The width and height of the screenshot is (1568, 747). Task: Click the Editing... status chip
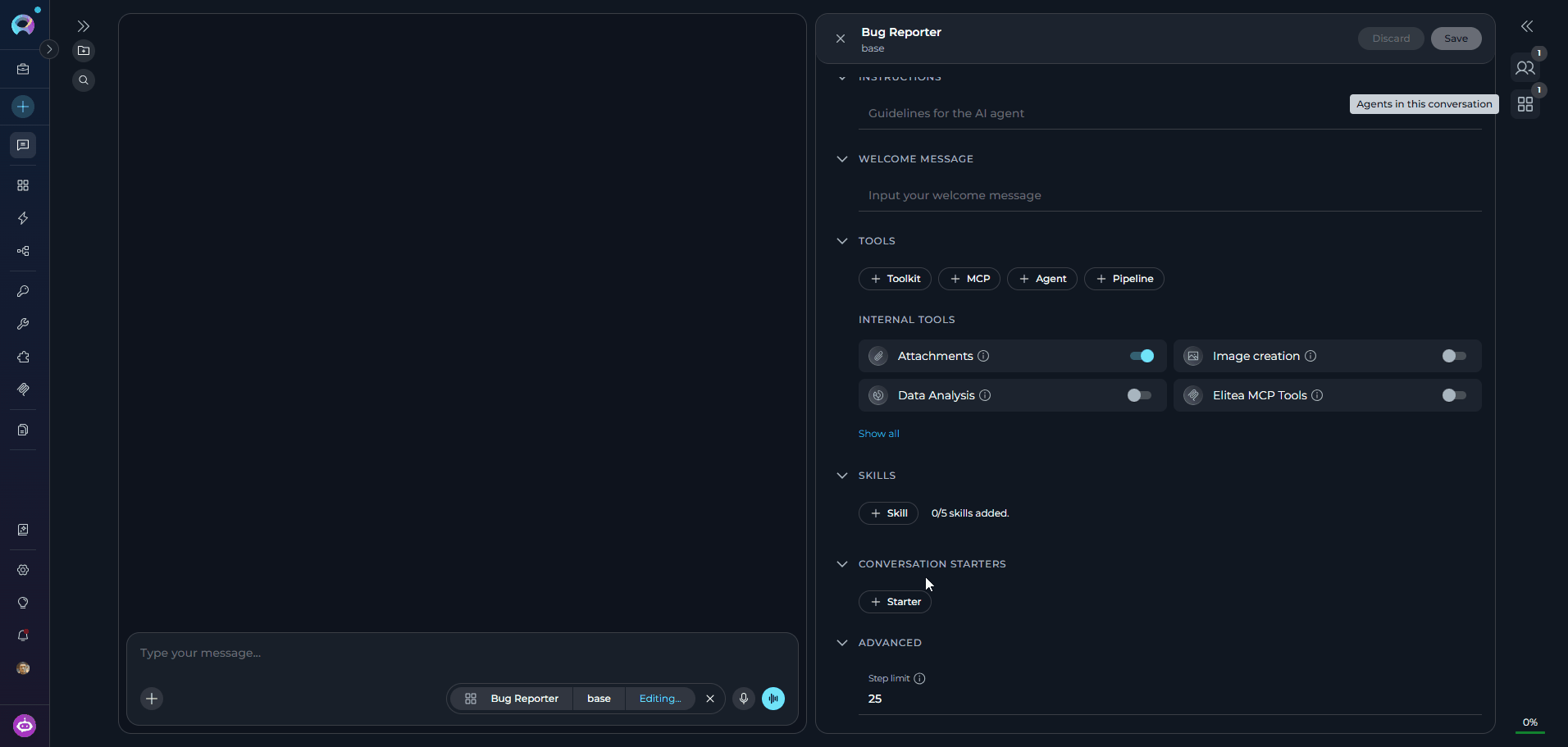pyautogui.click(x=660, y=699)
